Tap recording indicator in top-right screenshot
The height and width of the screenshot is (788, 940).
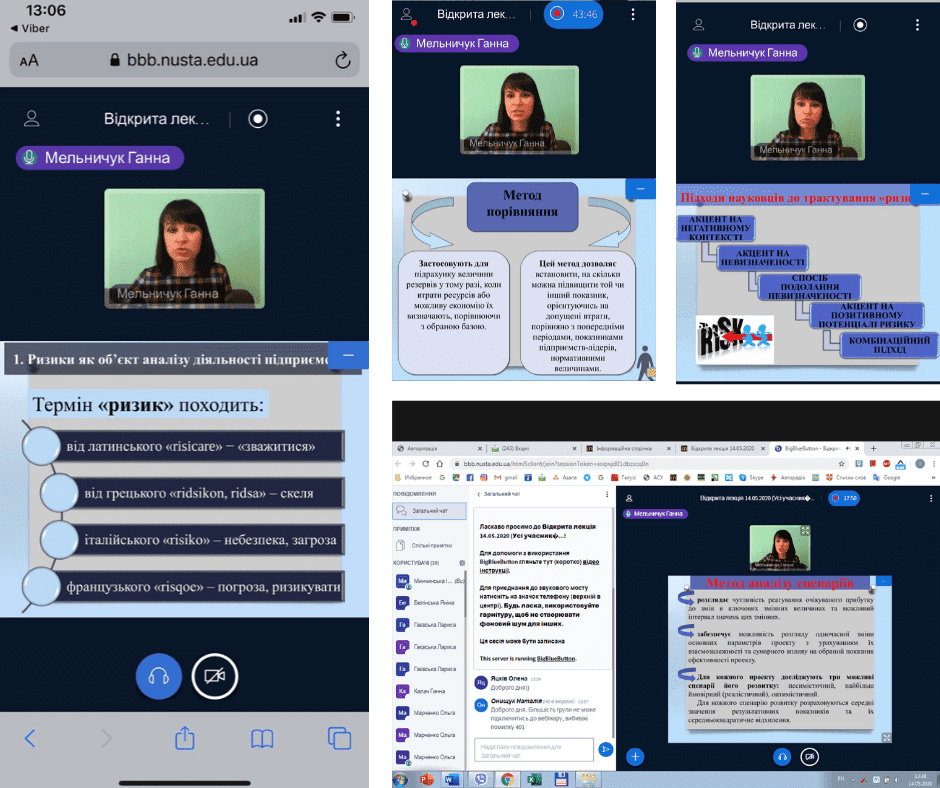[860, 25]
